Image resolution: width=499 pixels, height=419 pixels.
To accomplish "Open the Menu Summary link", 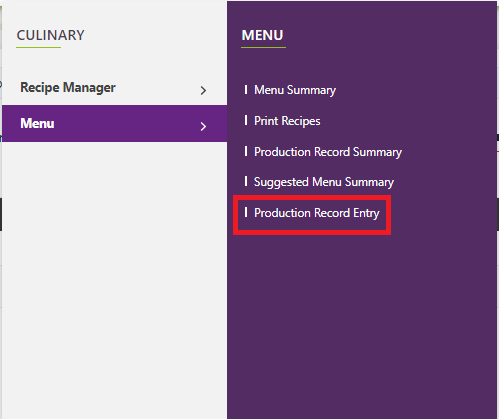I will tap(295, 90).
